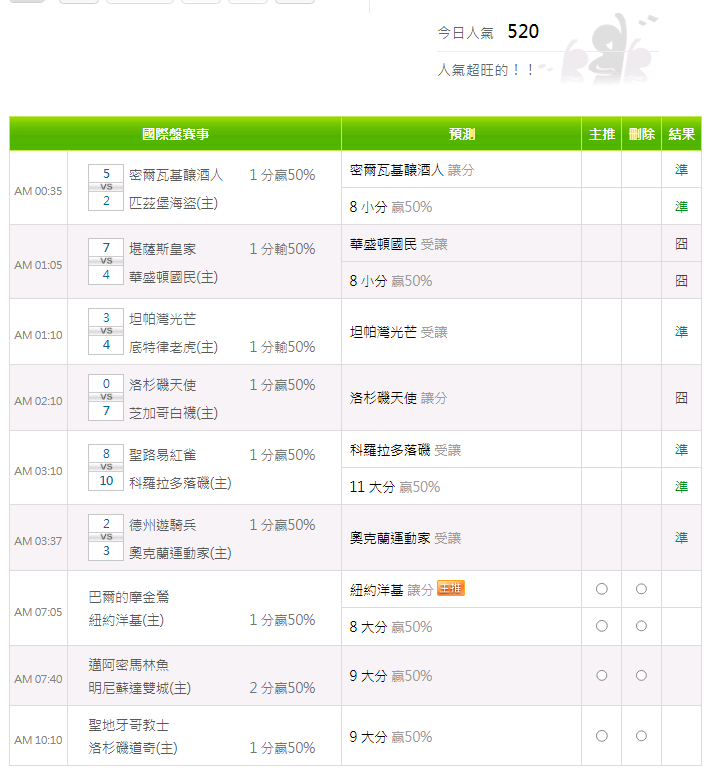
Task: Select 刪除 radio for 紐約洋基 讓分 prediction
Action: [641, 589]
